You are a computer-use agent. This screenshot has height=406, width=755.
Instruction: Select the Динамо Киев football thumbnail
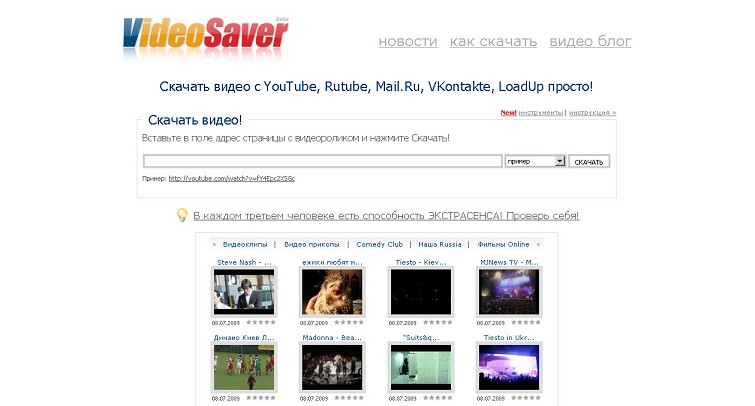[x=244, y=367]
